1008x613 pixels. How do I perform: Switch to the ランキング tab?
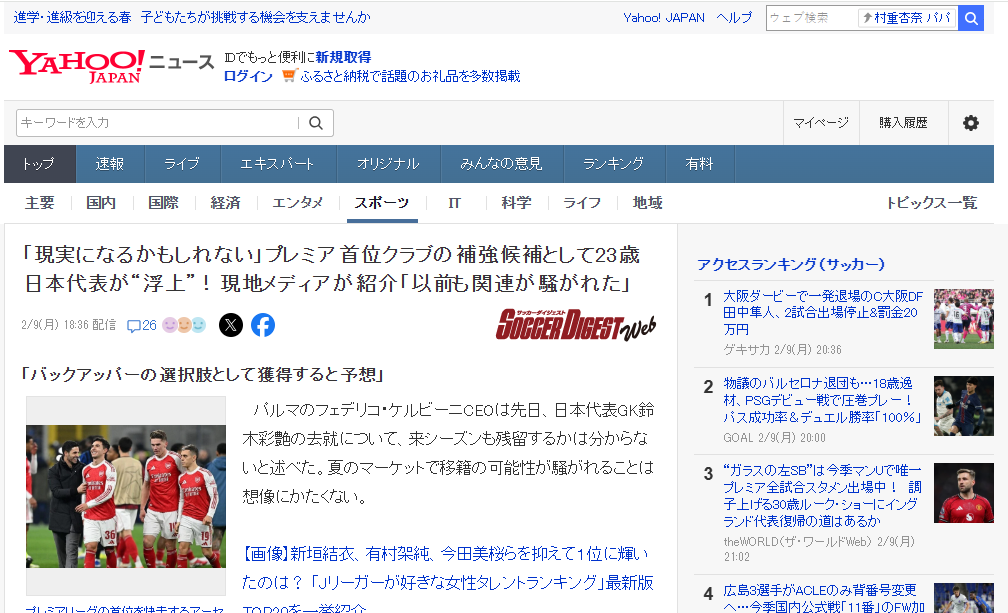(x=613, y=164)
